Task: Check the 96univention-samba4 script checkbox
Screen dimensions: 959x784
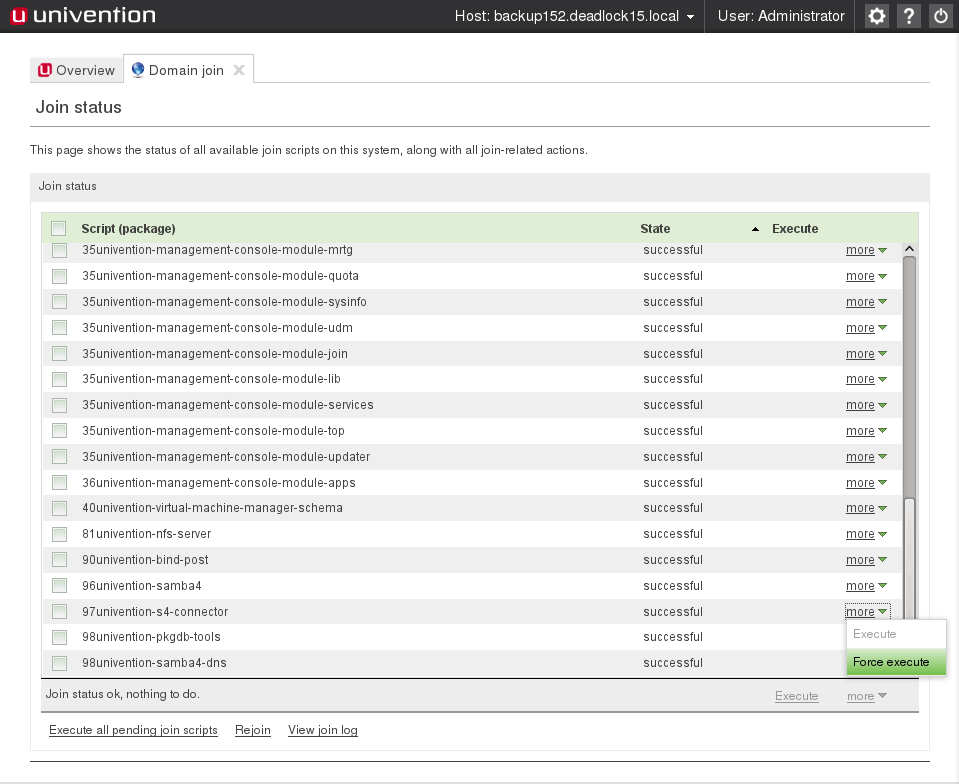Action: pyautogui.click(x=59, y=586)
